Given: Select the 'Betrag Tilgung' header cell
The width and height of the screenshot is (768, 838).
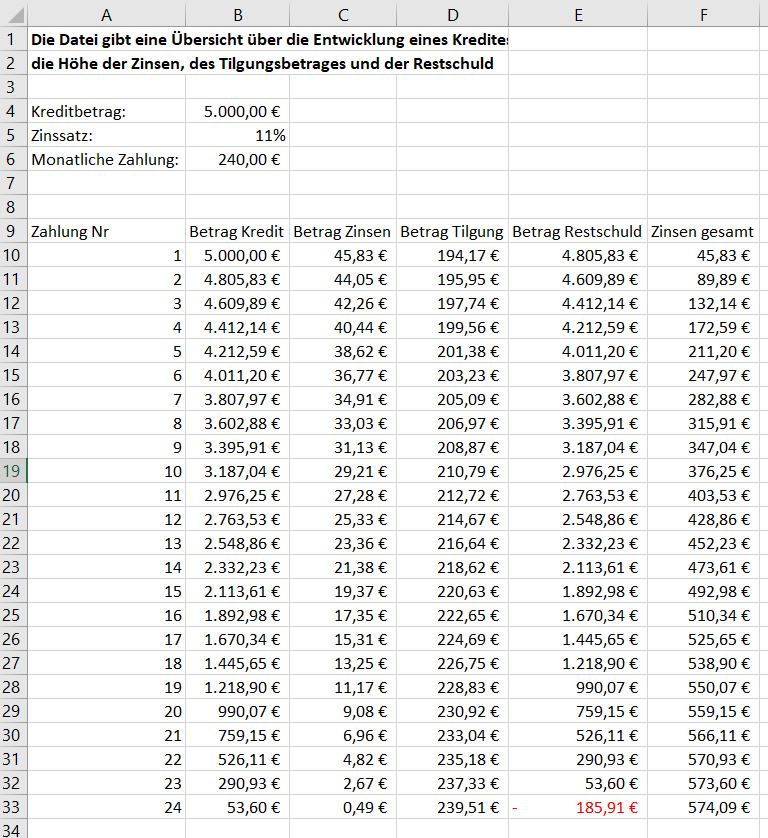Looking at the screenshot, I should pyautogui.click(x=452, y=231).
